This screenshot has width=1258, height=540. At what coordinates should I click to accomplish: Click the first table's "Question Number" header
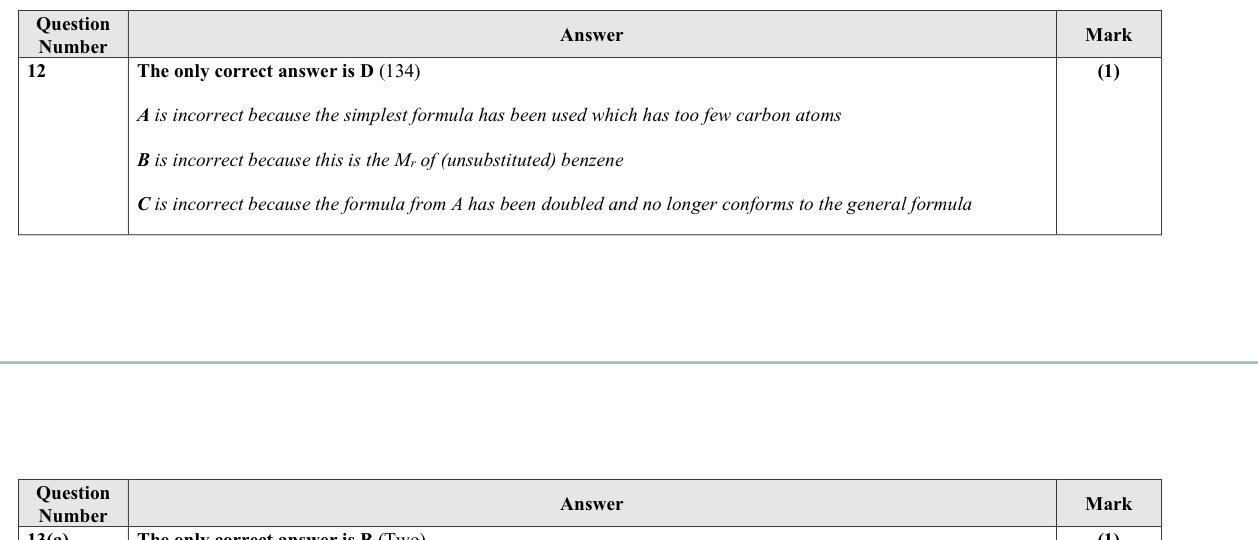click(73, 35)
